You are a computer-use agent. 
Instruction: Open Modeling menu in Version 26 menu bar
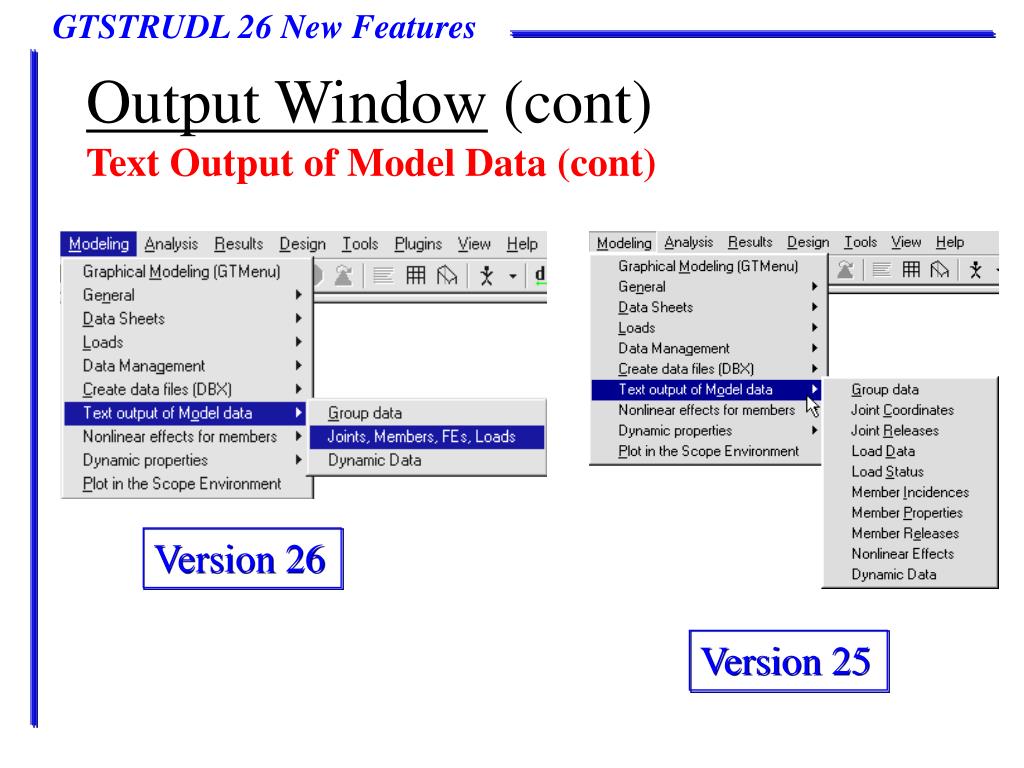click(99, 244)
